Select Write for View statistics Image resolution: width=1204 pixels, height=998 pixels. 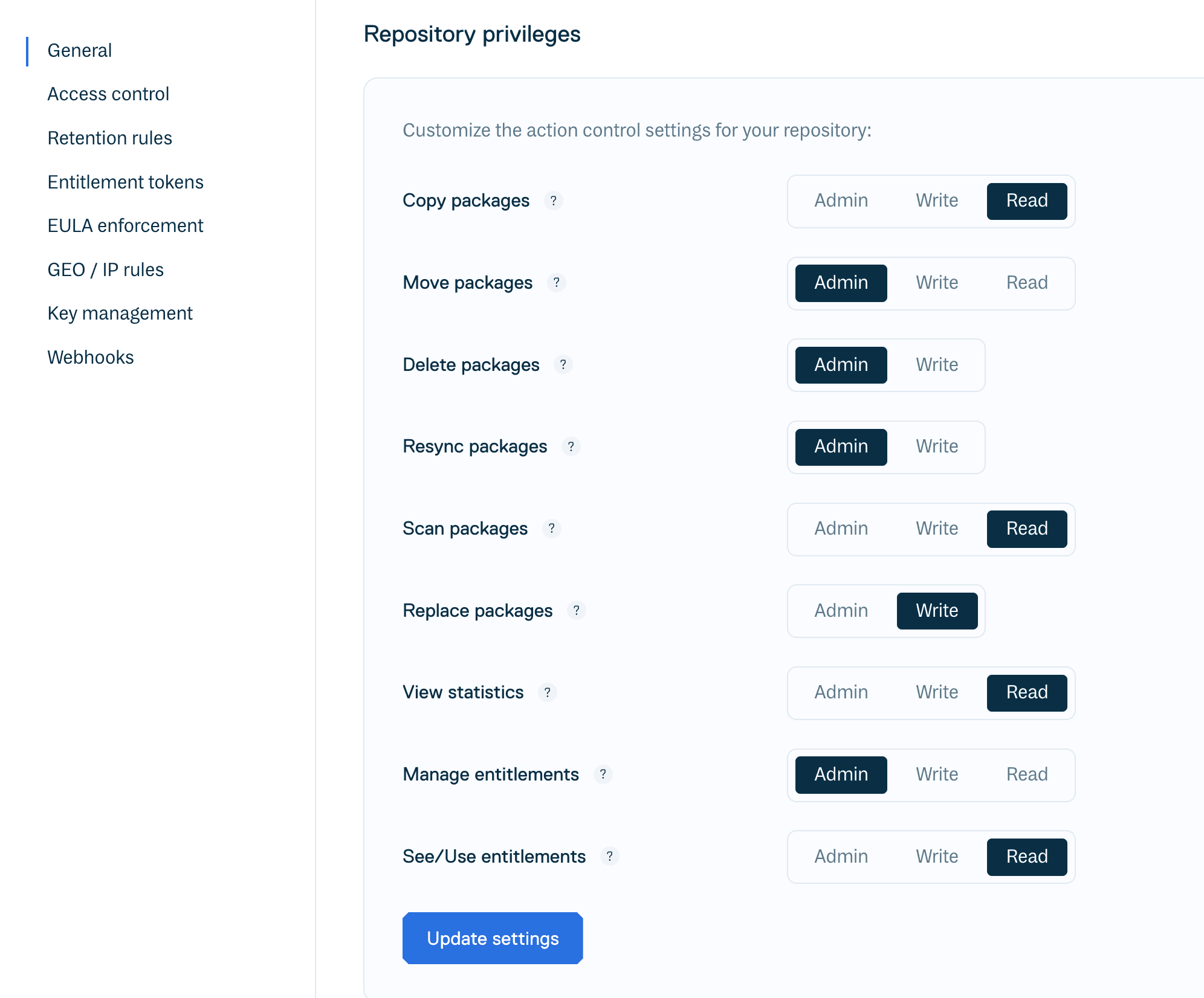(937, 692)
